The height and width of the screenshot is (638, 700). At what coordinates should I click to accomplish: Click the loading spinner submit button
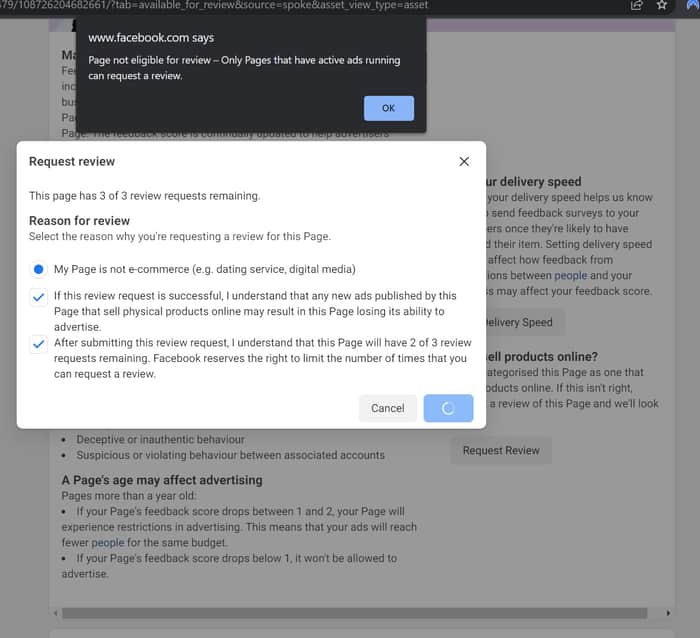point(448,408)
